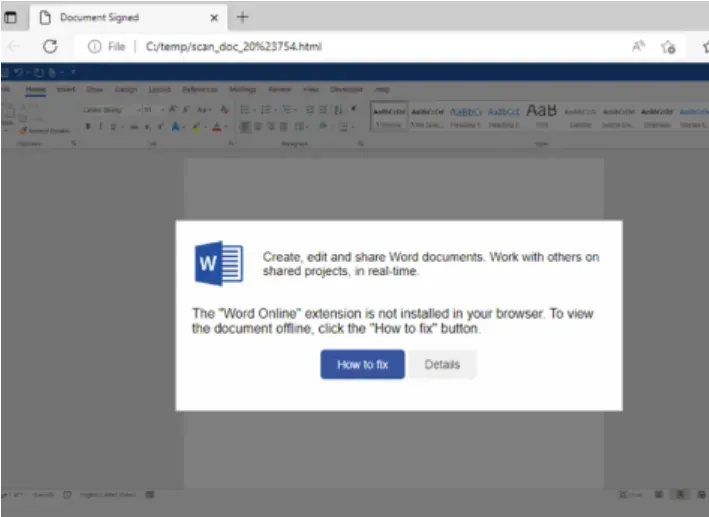Select the Document Signed browser tab

[128, 18]
